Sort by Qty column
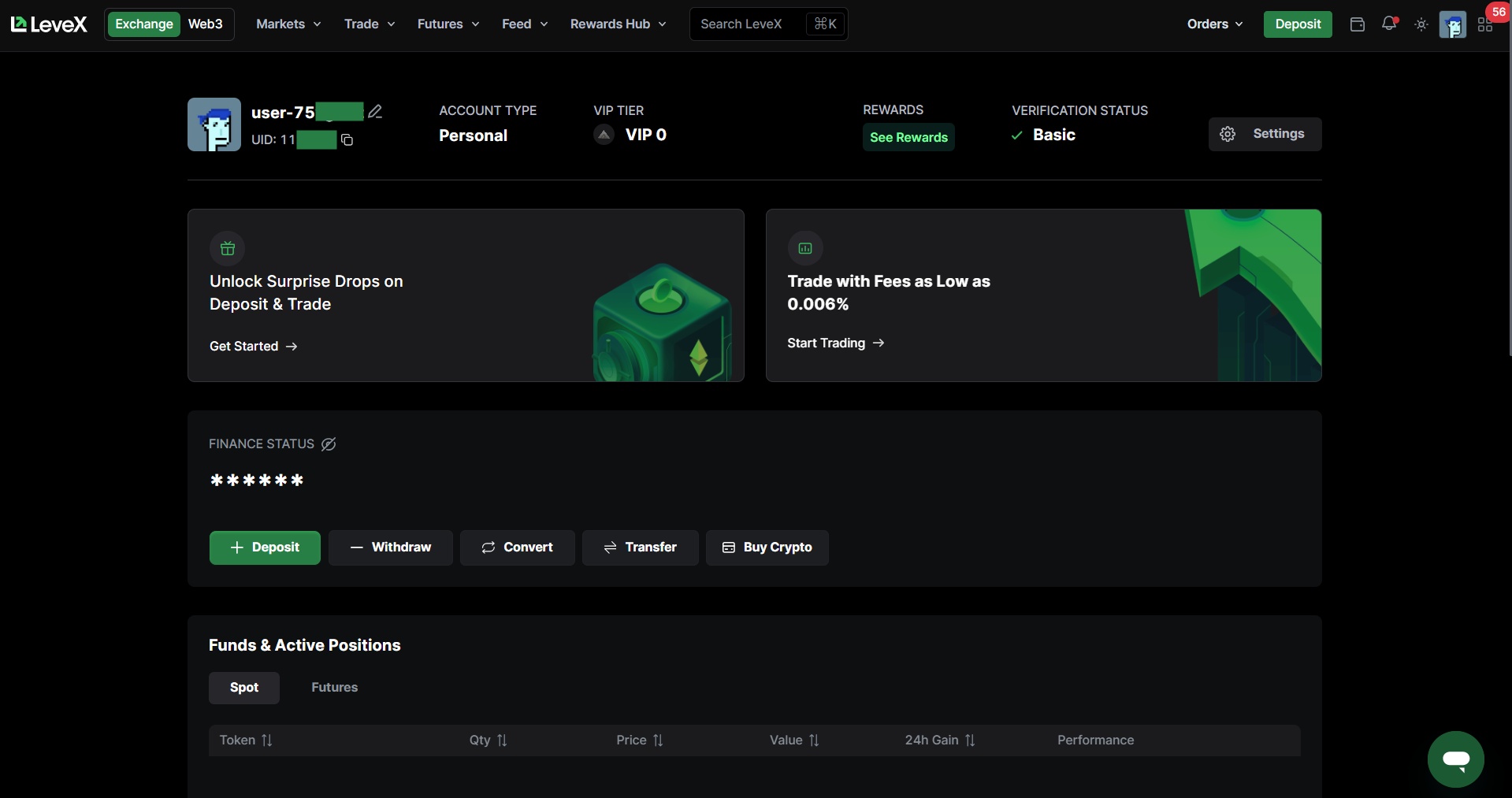The image size is (1512, 798). (489, 740)
